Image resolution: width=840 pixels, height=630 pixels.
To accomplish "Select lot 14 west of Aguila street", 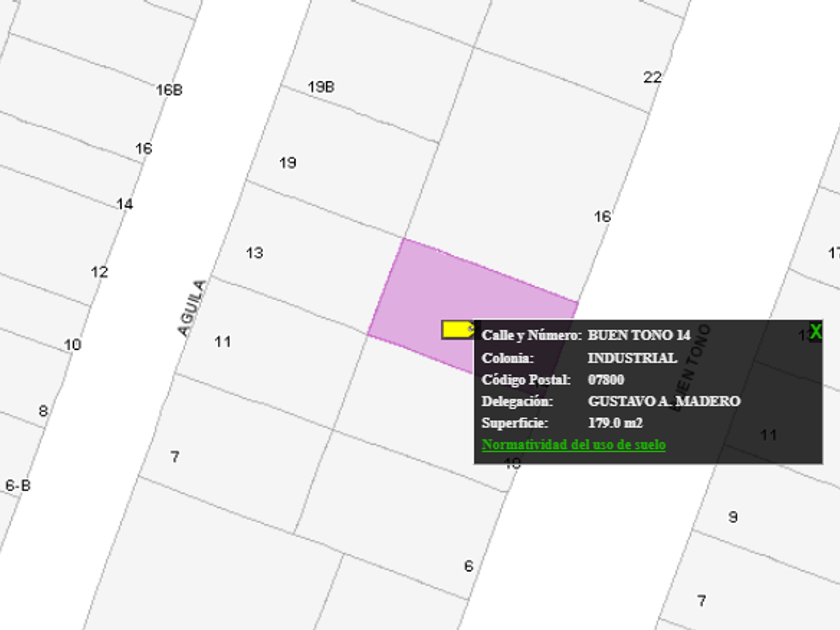I will 124,204.
